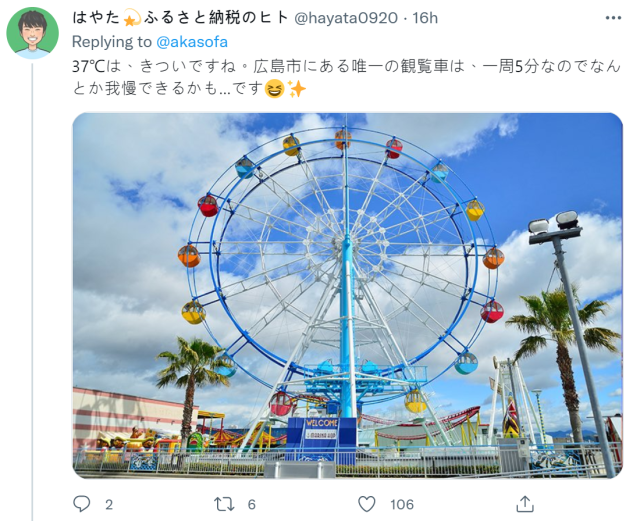Open the @akasofa mention link
The width and height of the screenshot is (640, 521).
(192, 42)
